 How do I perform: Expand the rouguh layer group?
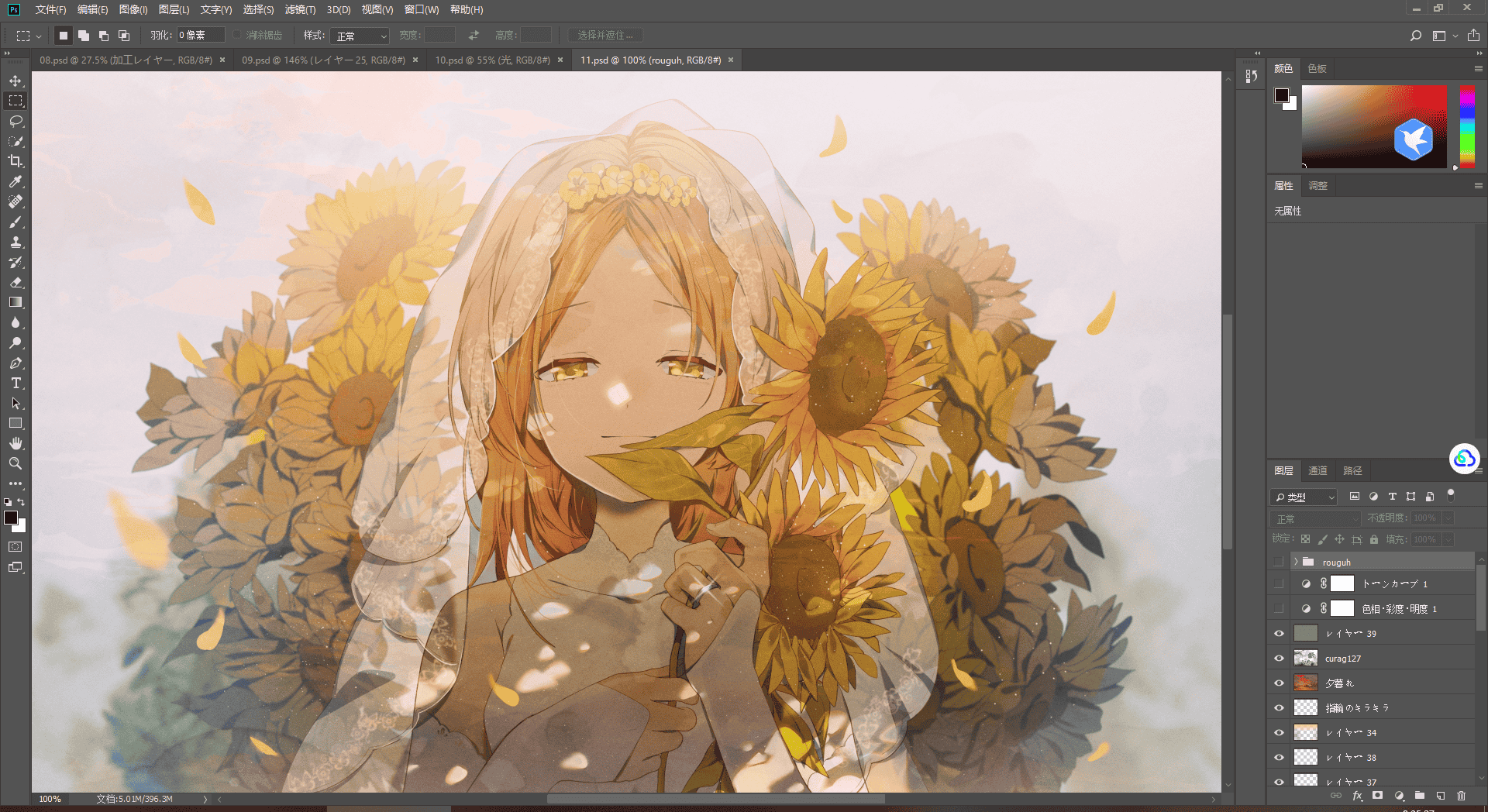click(x=1296, y=562)
